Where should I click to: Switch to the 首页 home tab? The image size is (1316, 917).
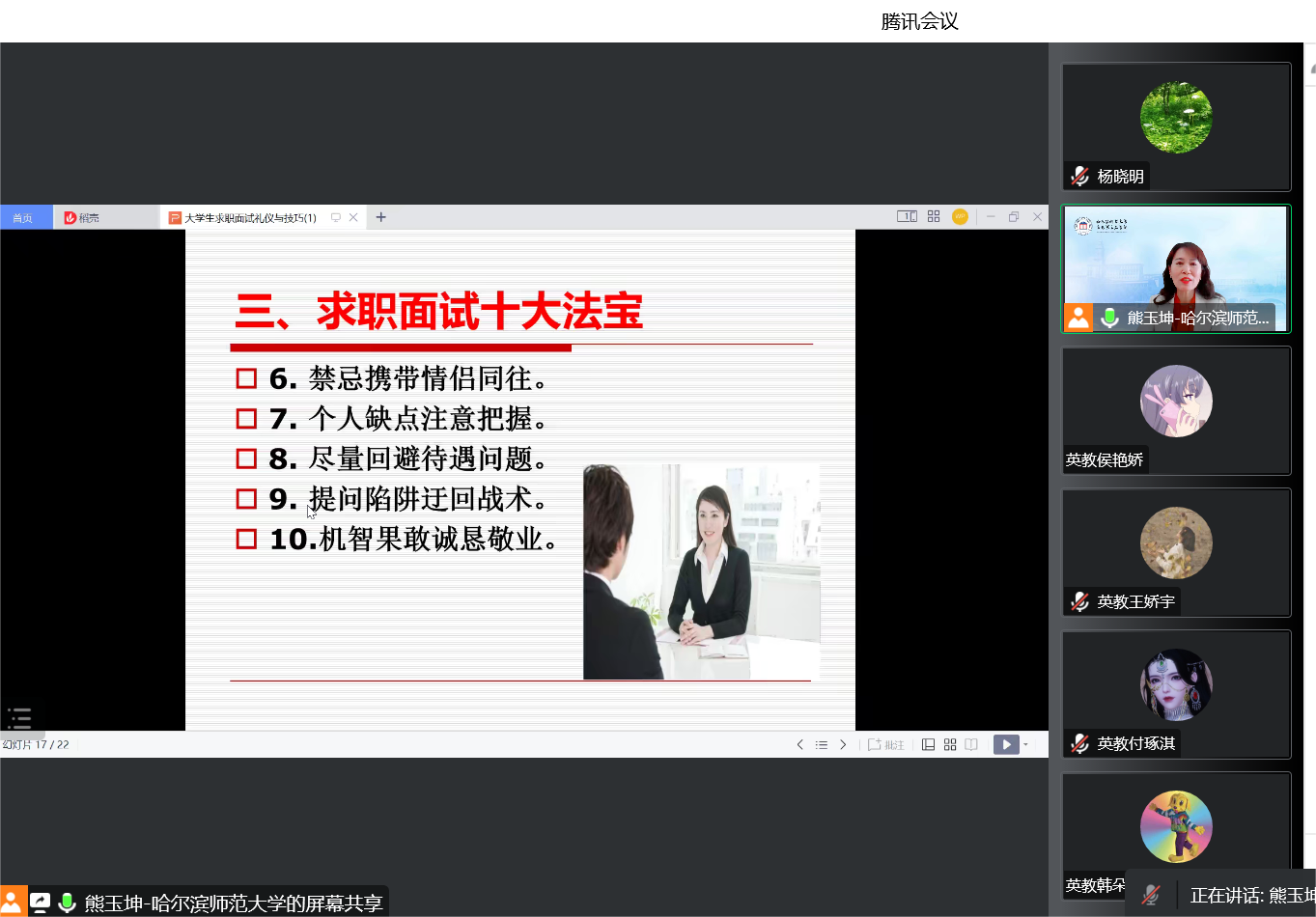(x=22, y=218)
